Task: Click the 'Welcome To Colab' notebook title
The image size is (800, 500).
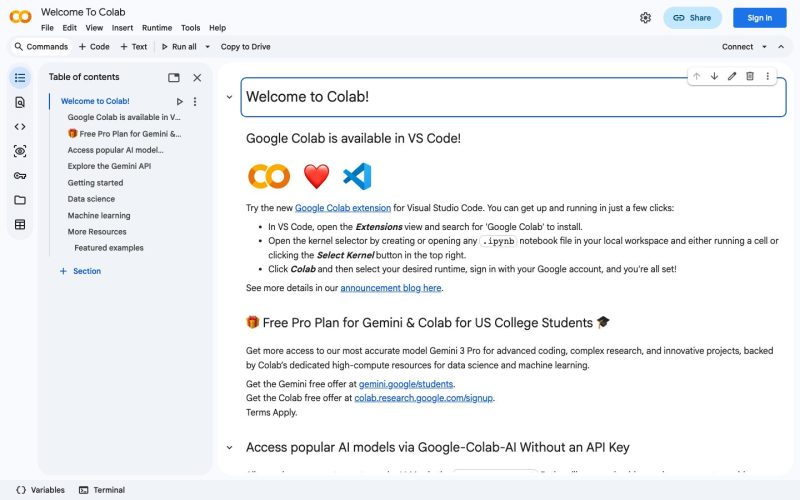Action: 83,12
